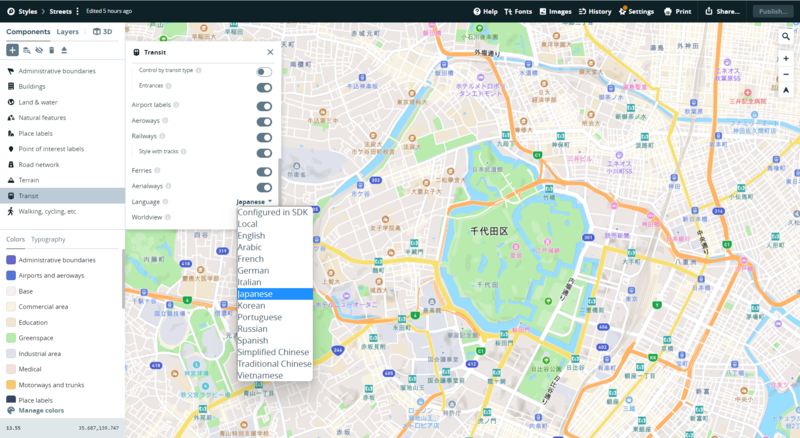This screenshot has width=800, height=438.
Task: Open style Settings
Action: 636,11
